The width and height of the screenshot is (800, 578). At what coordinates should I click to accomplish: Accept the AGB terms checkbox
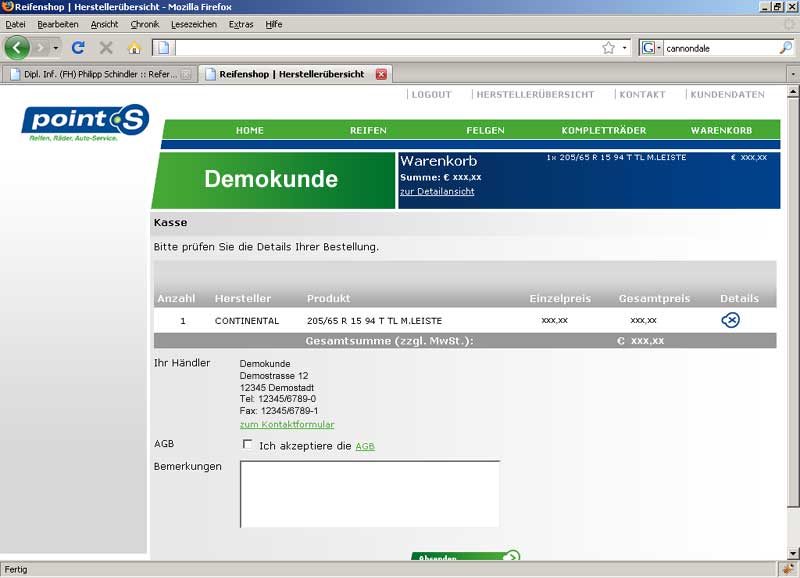(247, 445)
